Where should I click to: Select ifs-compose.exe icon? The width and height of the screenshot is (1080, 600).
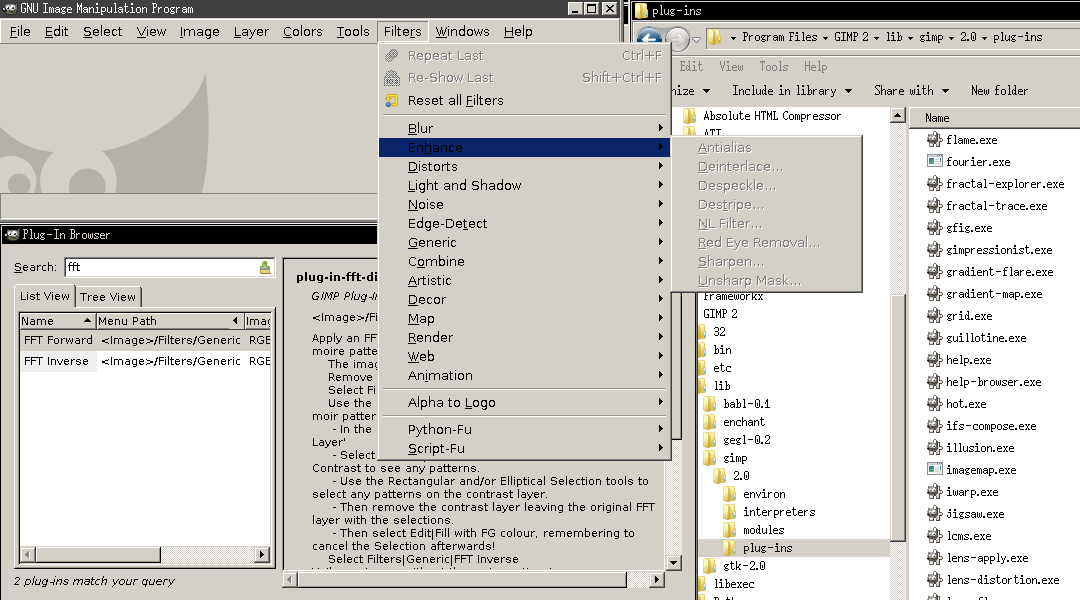pyautogui.click(x=935, y=426)
